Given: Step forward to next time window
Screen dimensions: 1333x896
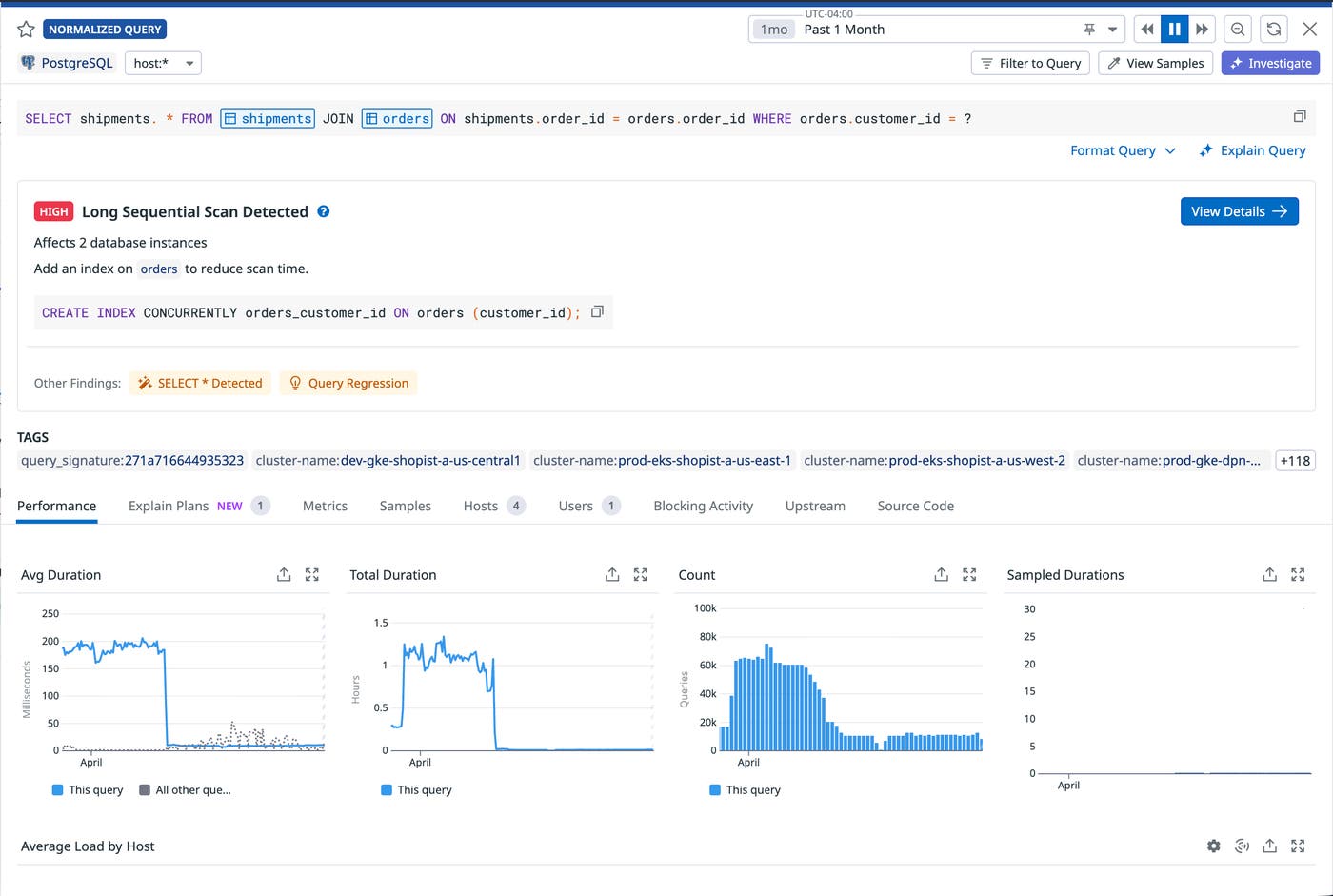Looking at the screenshot, I should (1202, 30).
